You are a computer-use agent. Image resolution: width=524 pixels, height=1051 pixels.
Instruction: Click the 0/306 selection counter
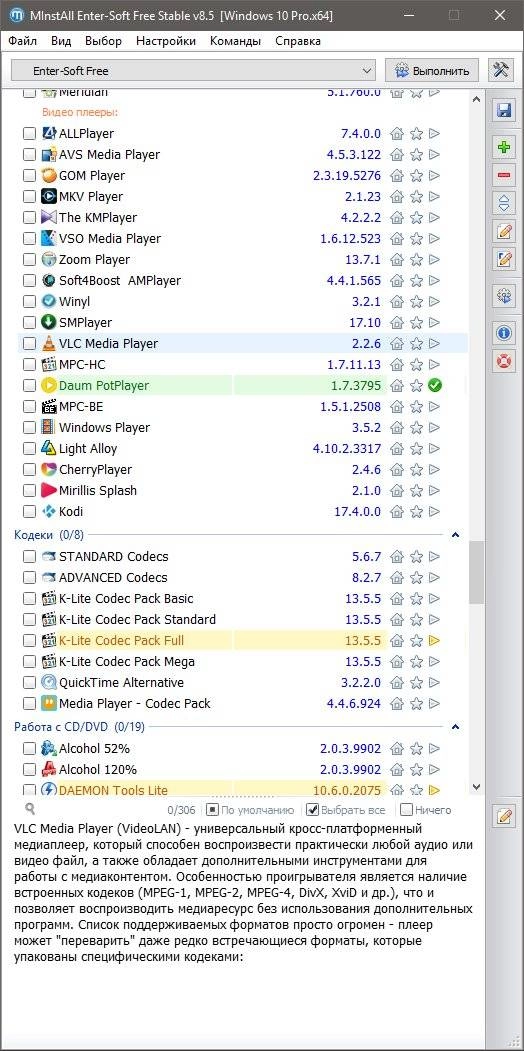(180, 810)
